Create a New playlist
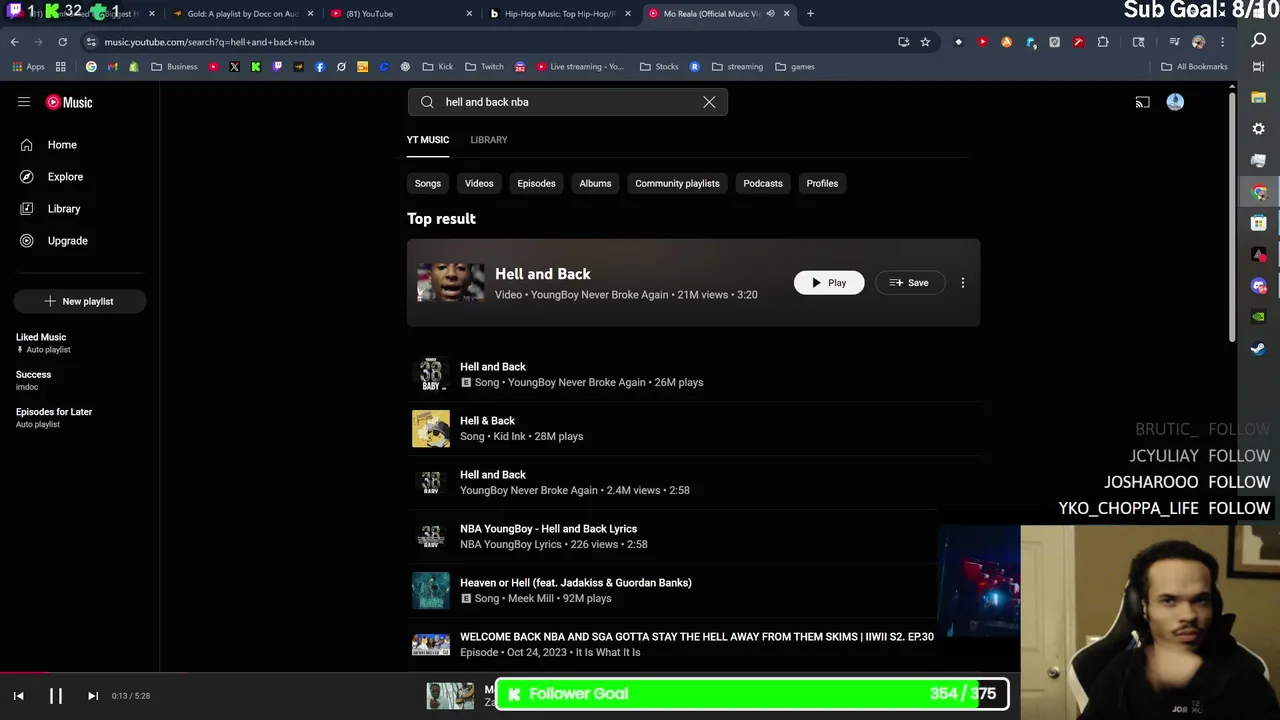The height and width of the screenshot is (720, 1280). [x=80, y=301]
